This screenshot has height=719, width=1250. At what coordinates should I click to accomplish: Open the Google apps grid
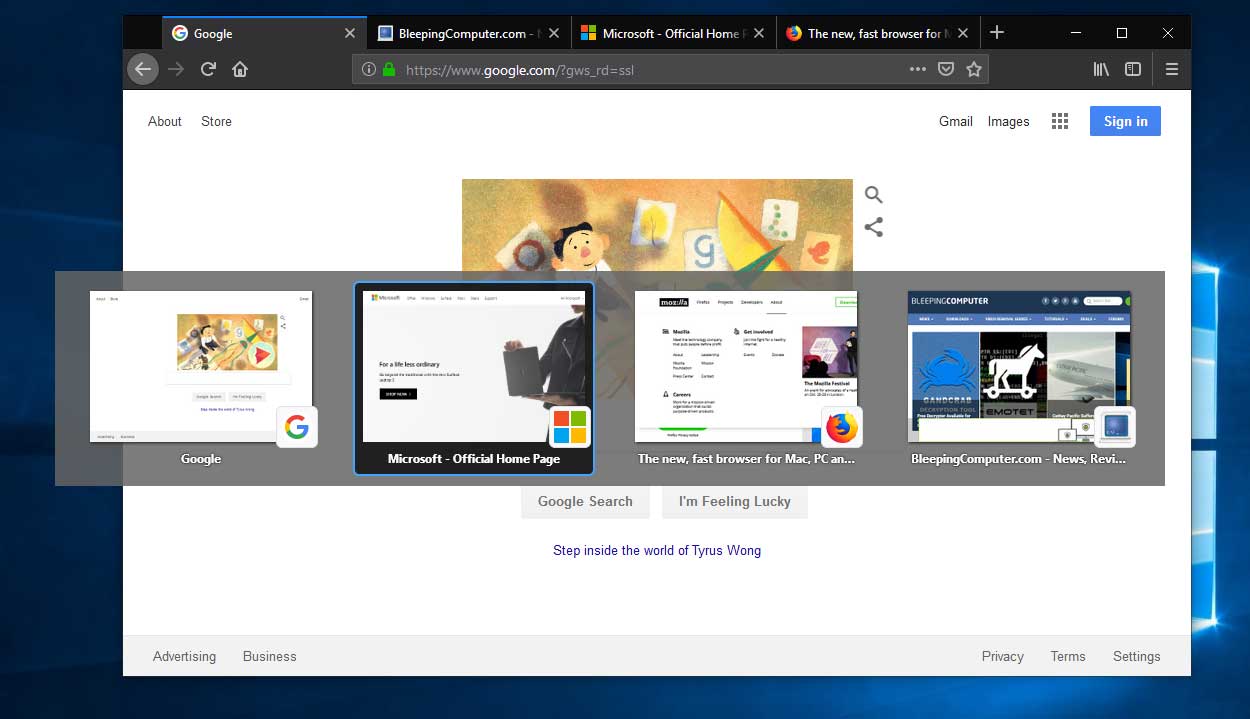pyautogui.click(x=1060, y=121)
